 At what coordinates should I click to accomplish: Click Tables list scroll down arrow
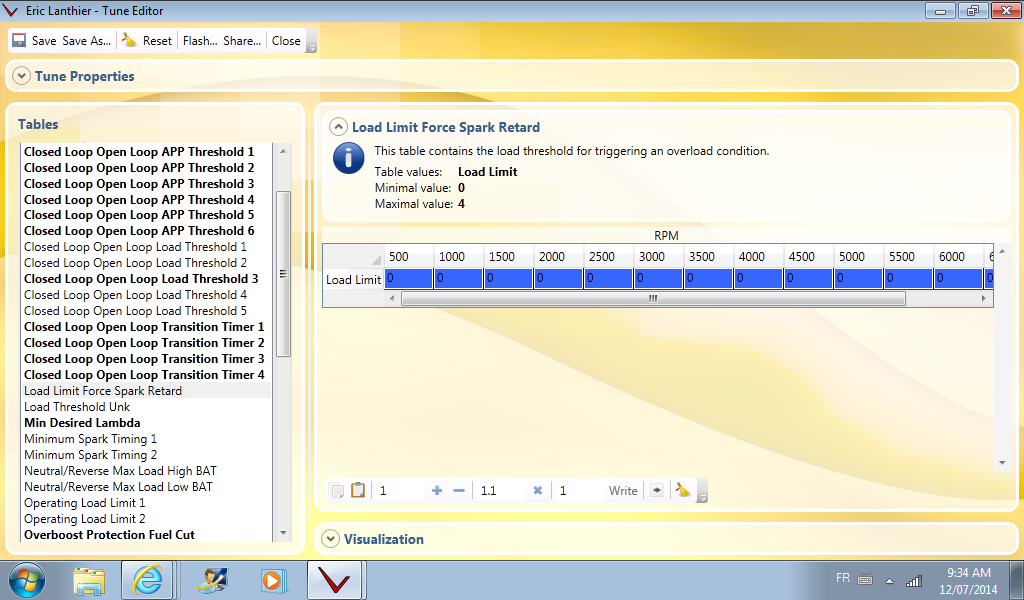click(x=283, y=533)
